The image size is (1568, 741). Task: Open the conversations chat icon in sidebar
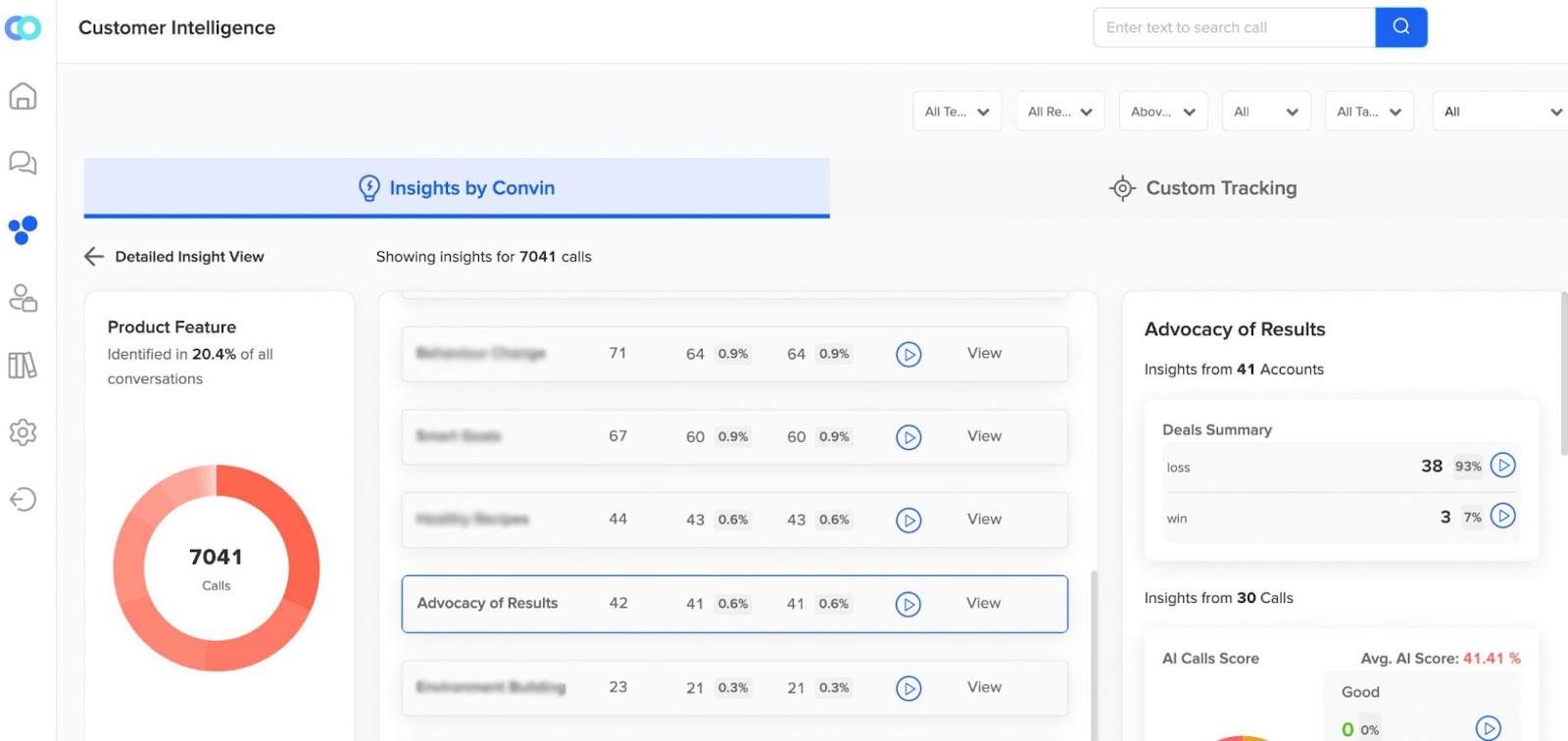[x=23, y=163]
